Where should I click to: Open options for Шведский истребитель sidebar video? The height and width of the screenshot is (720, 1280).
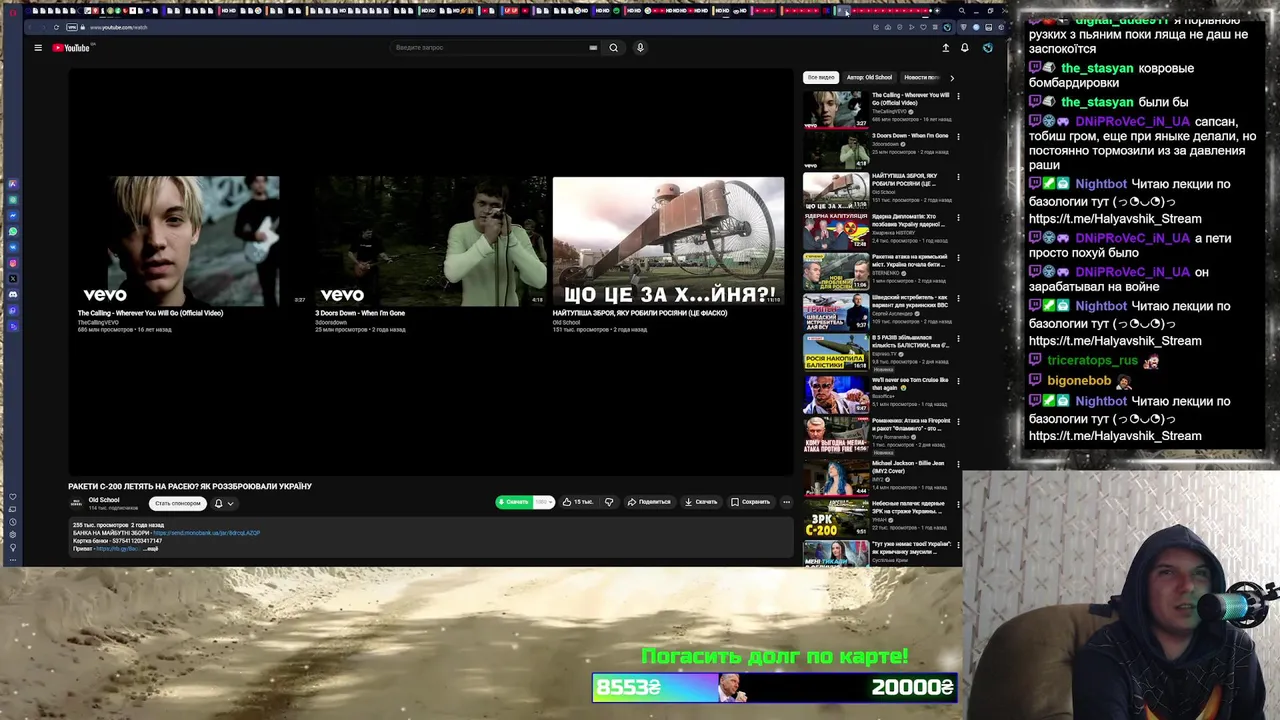[x=958, y=298]
